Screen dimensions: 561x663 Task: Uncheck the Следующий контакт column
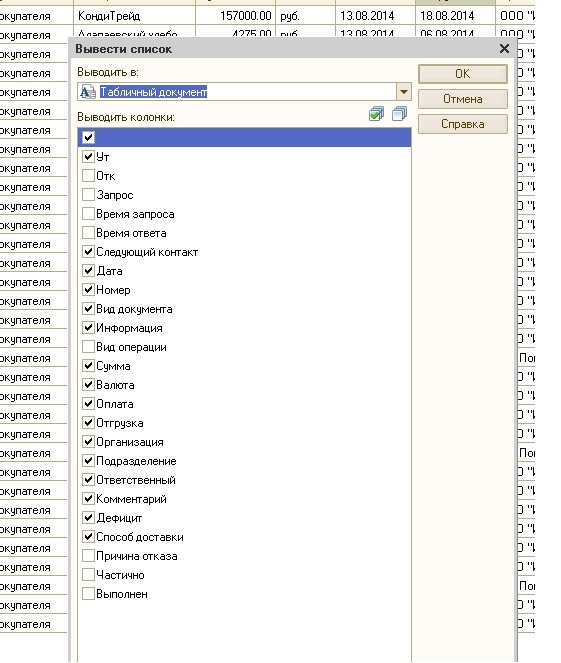[x=88, y=252]
